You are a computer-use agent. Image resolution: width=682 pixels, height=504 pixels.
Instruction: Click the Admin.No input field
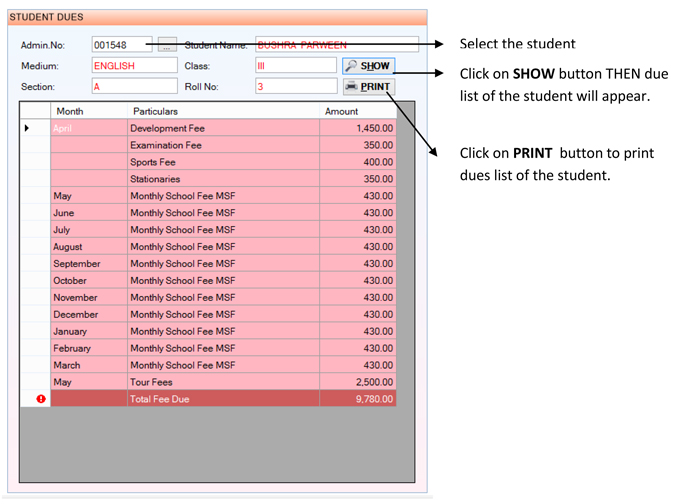[122, 45]
